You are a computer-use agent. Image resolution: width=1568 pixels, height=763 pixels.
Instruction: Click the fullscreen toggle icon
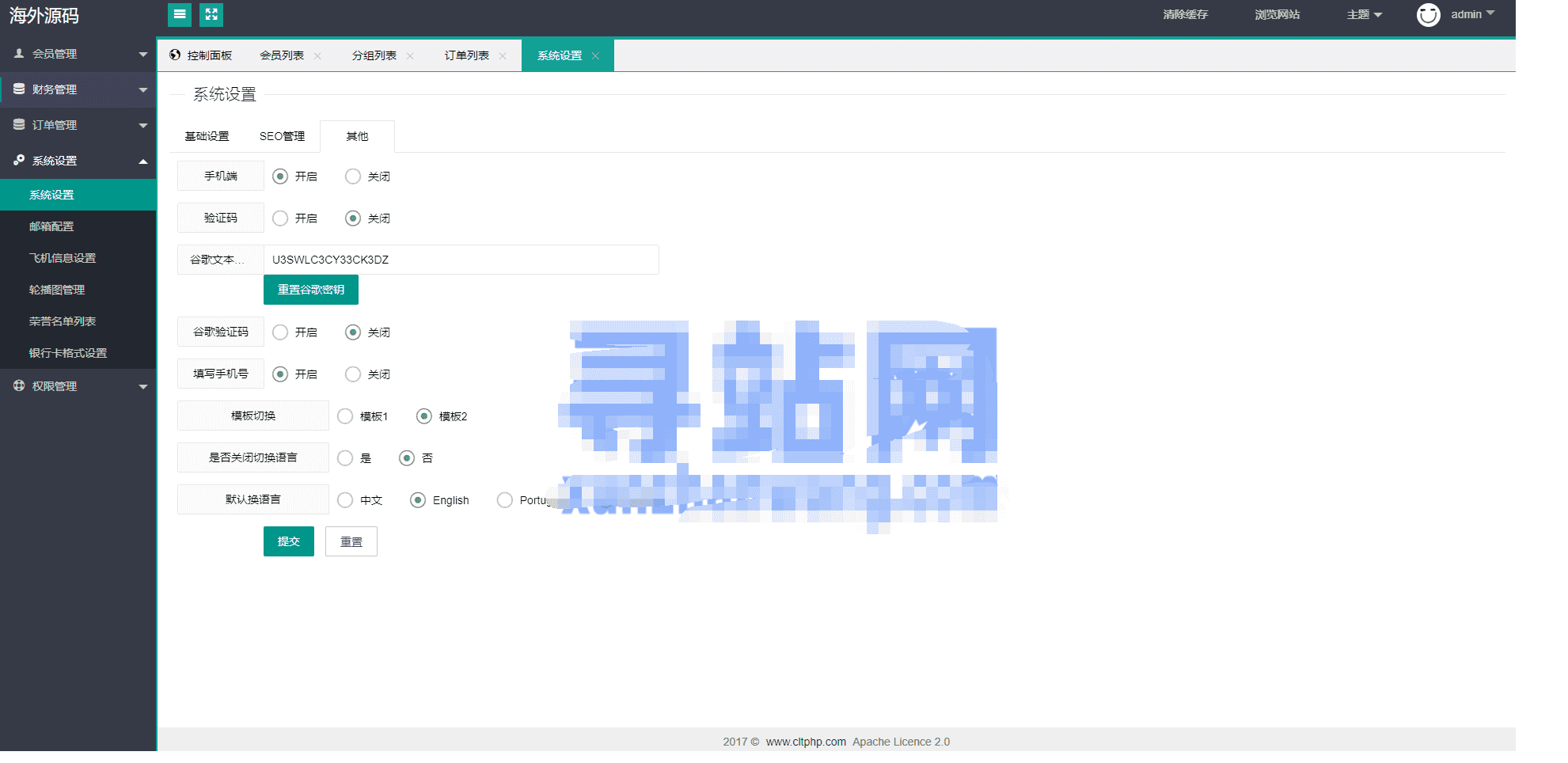211,14
